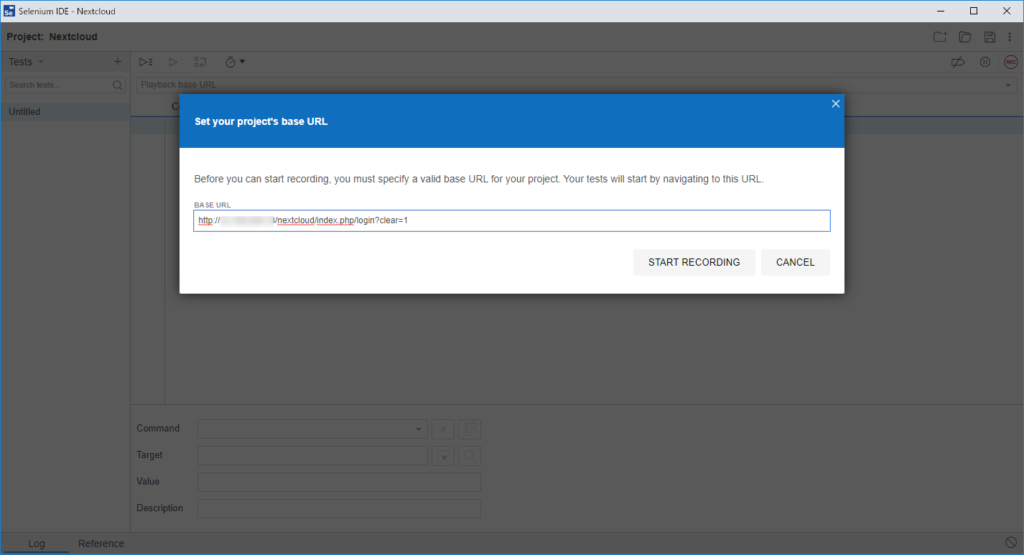Open the project's more options menu
The image size is (1024, 555).
[x=1010, y=37]
